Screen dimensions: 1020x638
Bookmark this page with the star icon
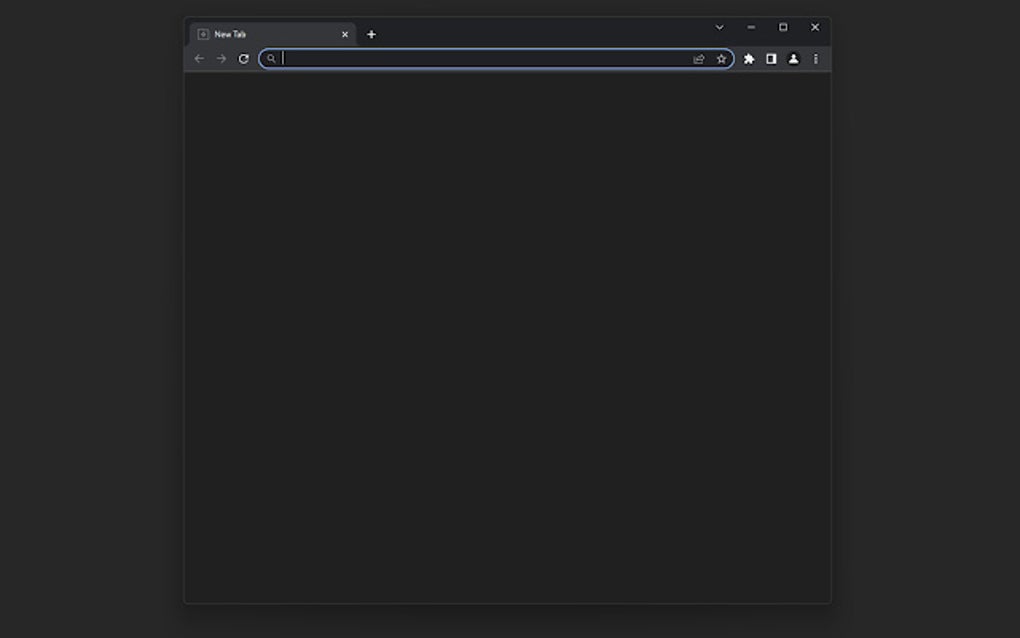coord(720,59)
